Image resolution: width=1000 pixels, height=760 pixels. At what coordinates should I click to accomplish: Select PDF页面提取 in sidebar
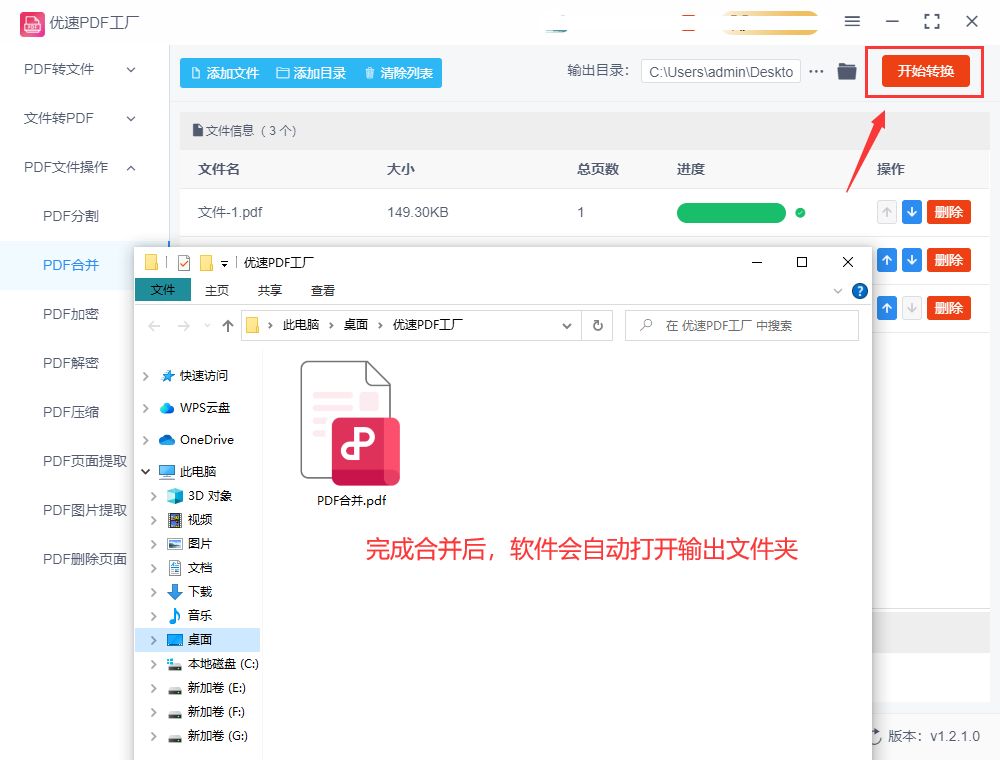click(84, 461)
